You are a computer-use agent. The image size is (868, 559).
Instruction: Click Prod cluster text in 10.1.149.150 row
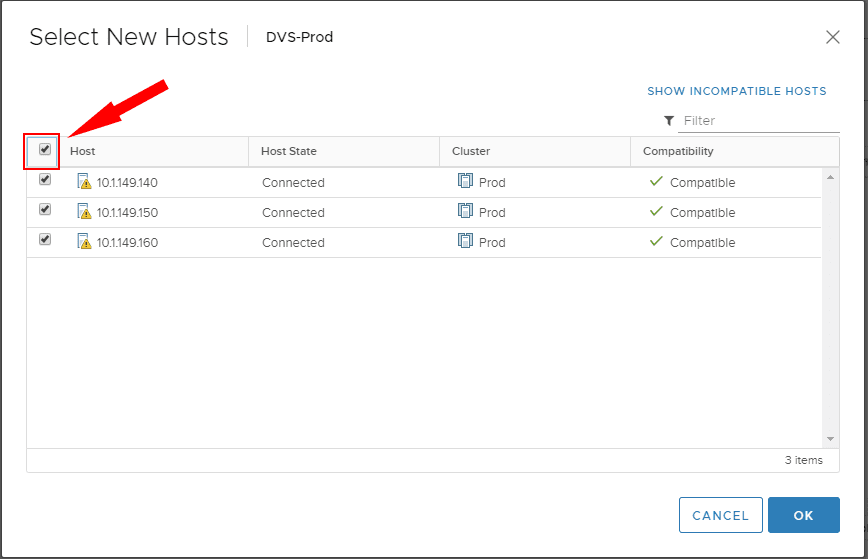tap(492, 213)
